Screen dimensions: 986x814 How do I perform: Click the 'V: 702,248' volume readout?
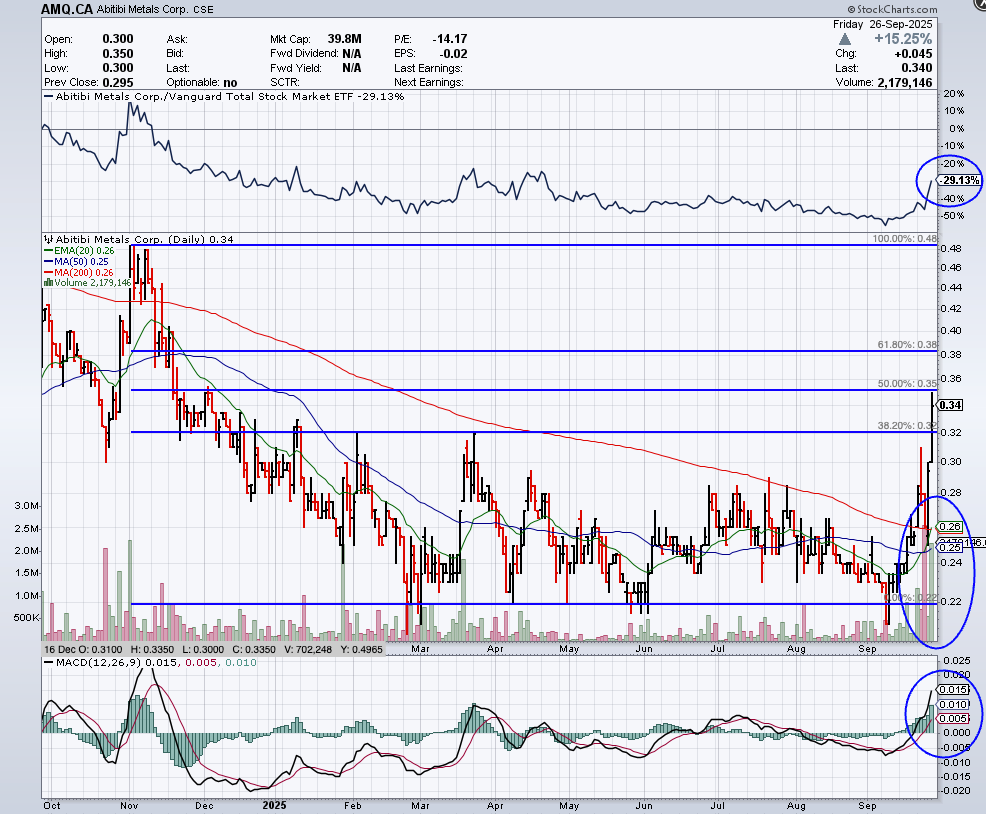[307, 649]
